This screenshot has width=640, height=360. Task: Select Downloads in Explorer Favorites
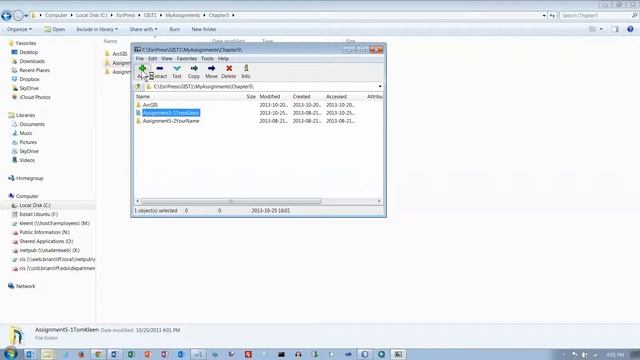pyautogui.click(x=32, y=61)
